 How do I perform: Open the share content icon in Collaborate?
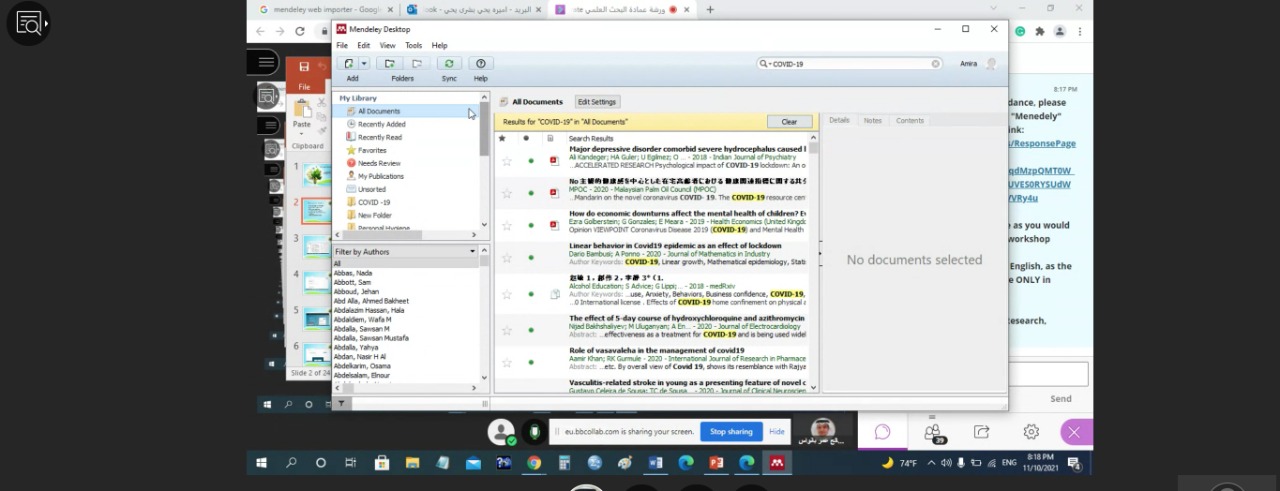coord(981,432)
